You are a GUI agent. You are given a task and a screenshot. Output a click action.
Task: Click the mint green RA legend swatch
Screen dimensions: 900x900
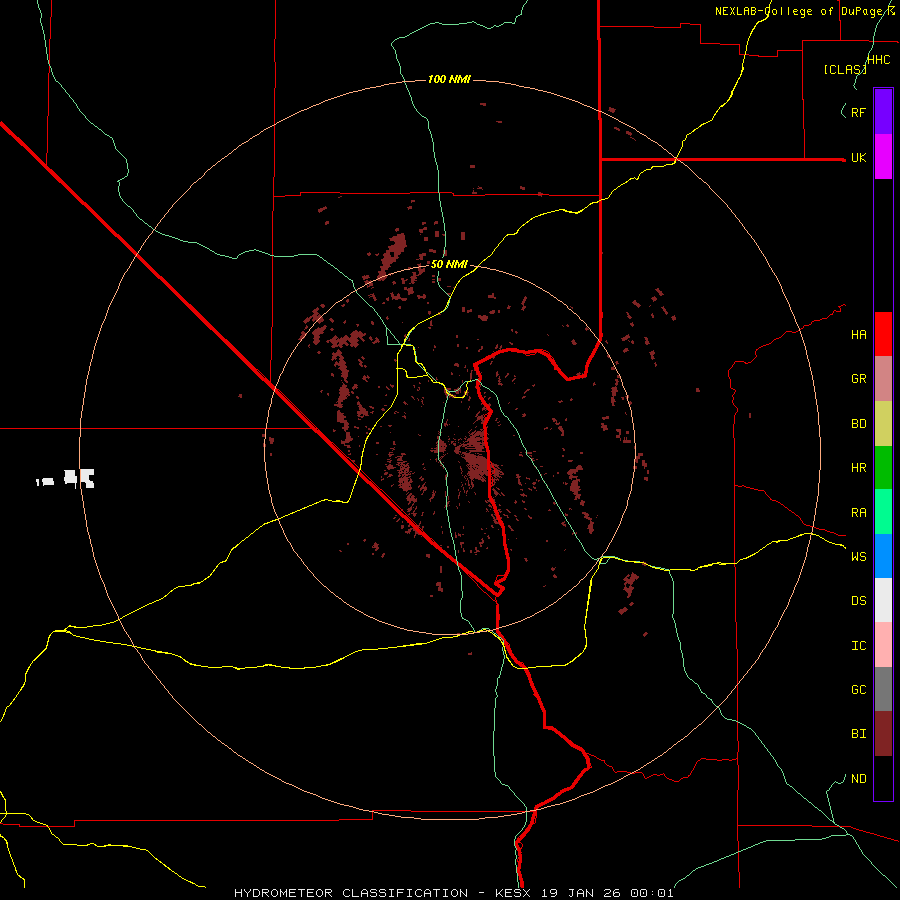coord(883,512)
